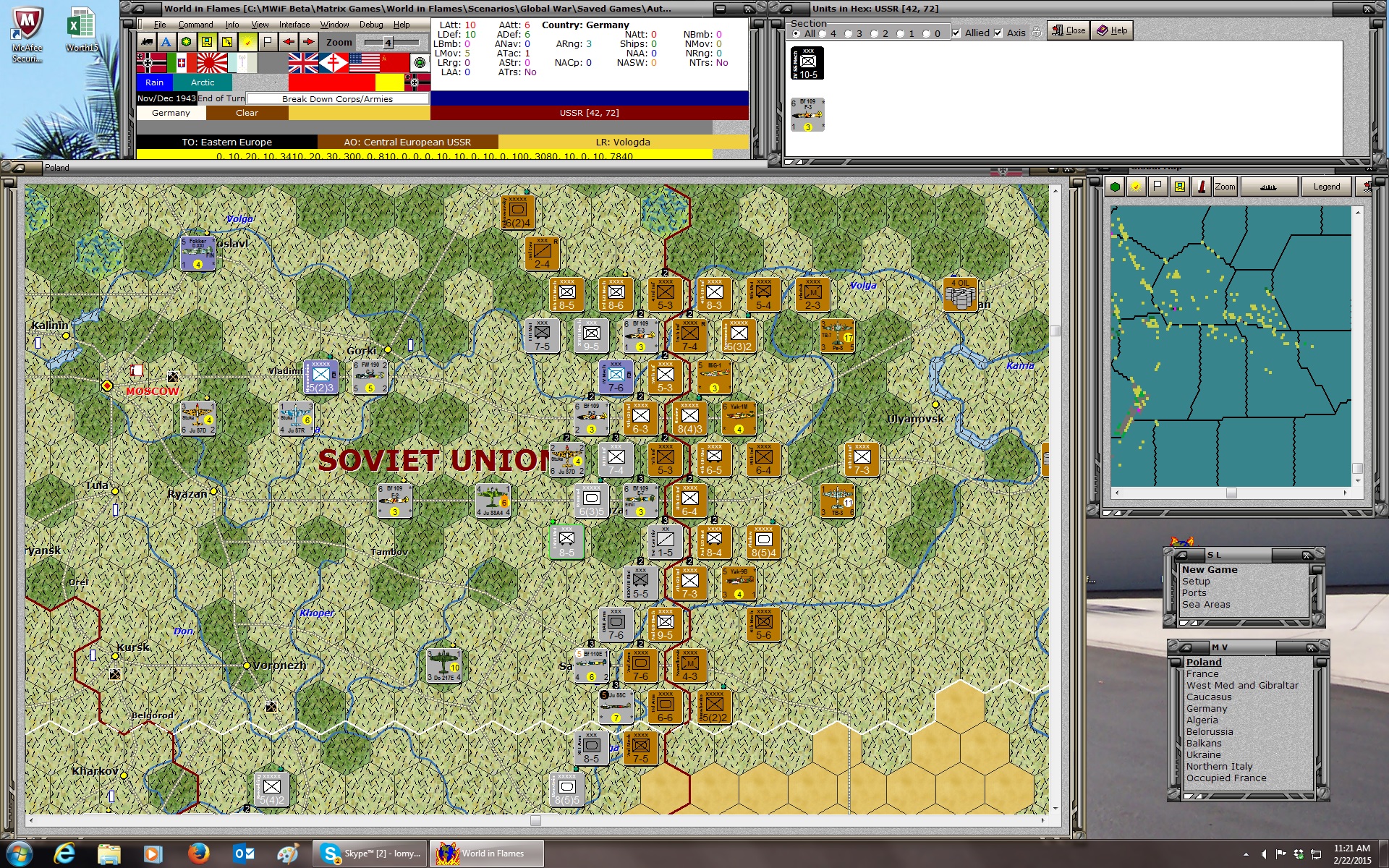The height and width of the screenshot is (868, 1389).
Task: Select the Bf 109 F-3 aircraft counter in Units panel
Action: click(807, 114)
